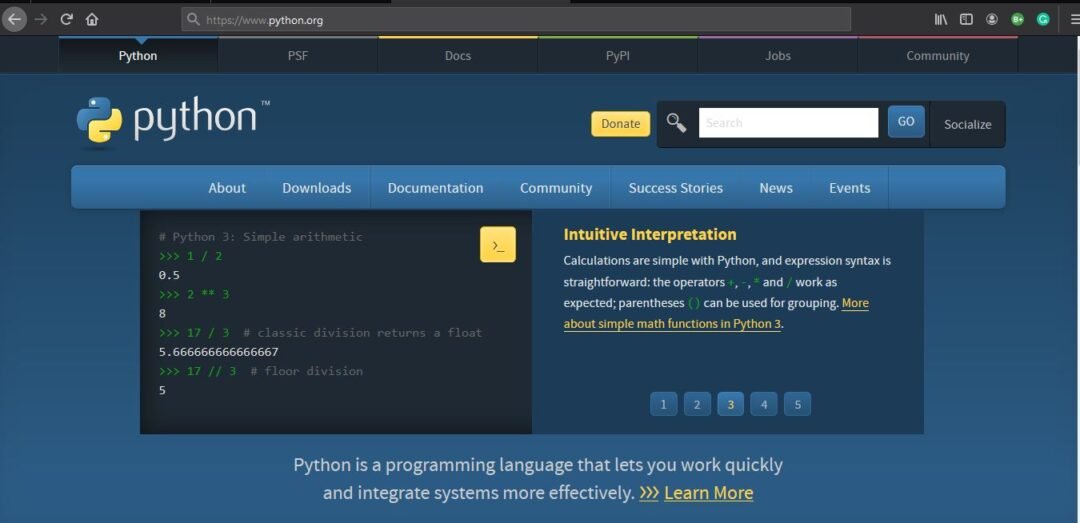This screenshot has height=523, width=1080.
Task: Click the comment '# Python 3: Simple arithmetic'
Action: 260,237
